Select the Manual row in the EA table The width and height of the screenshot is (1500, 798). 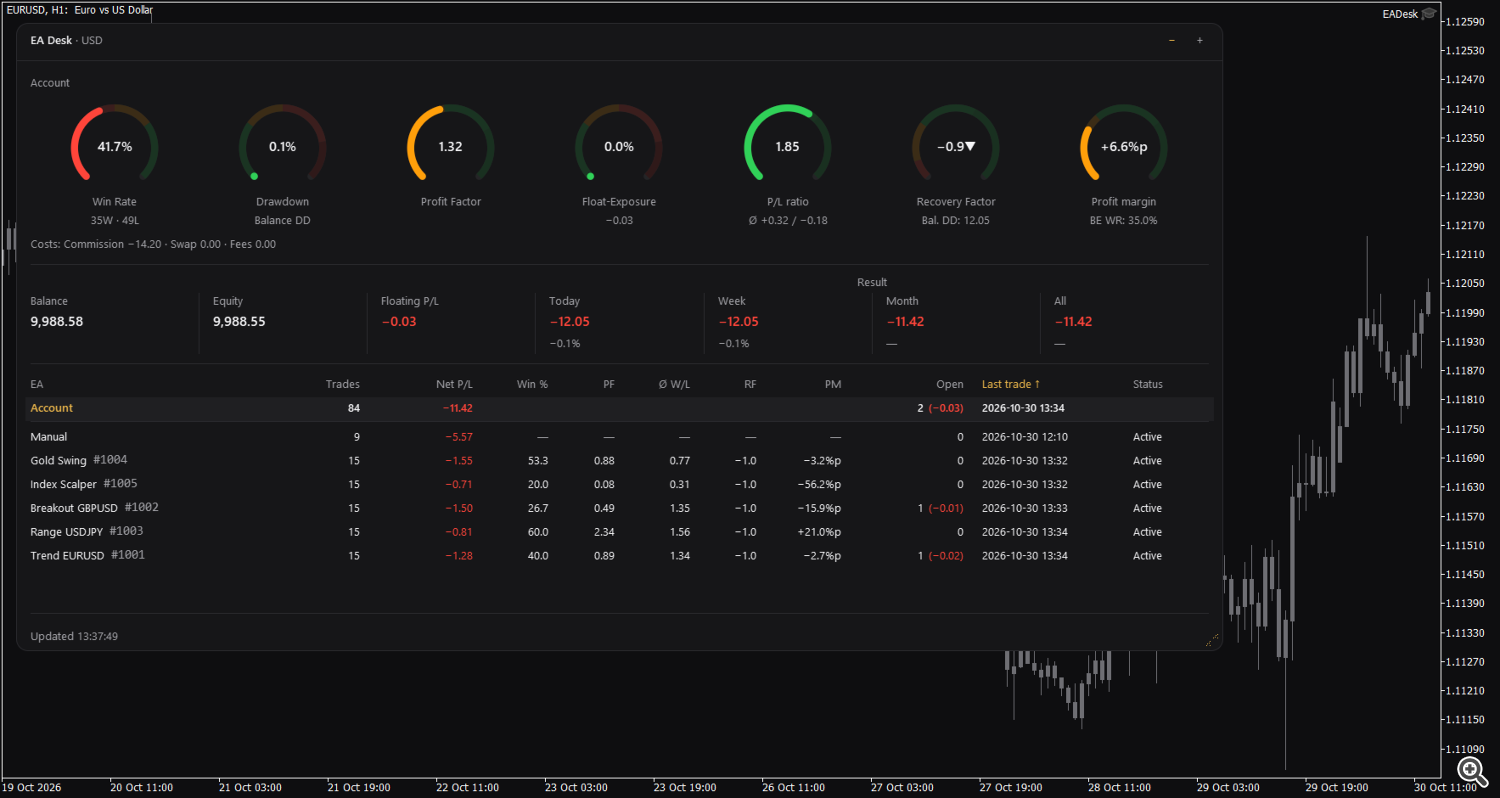619,437
